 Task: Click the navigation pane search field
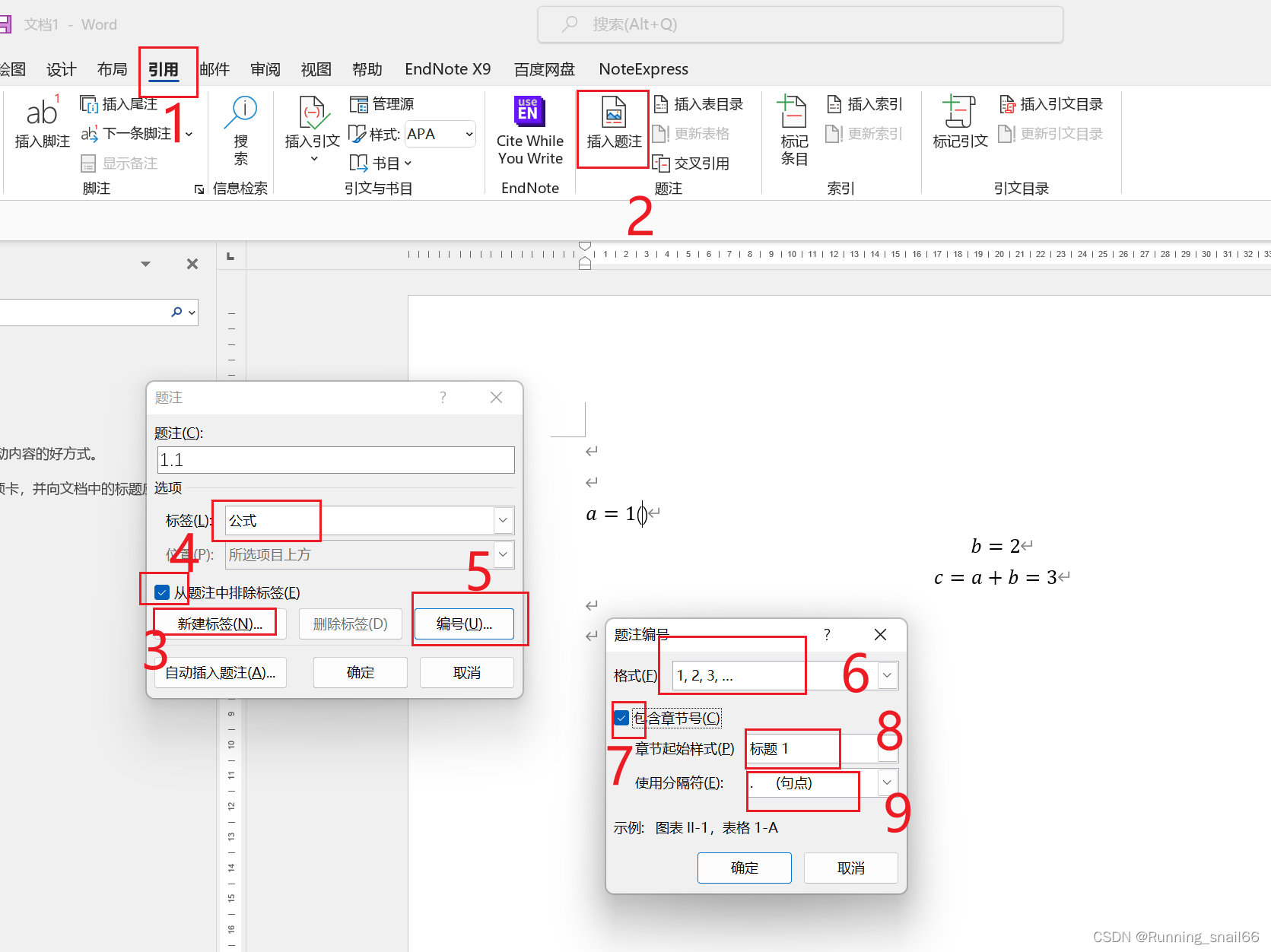84,312
